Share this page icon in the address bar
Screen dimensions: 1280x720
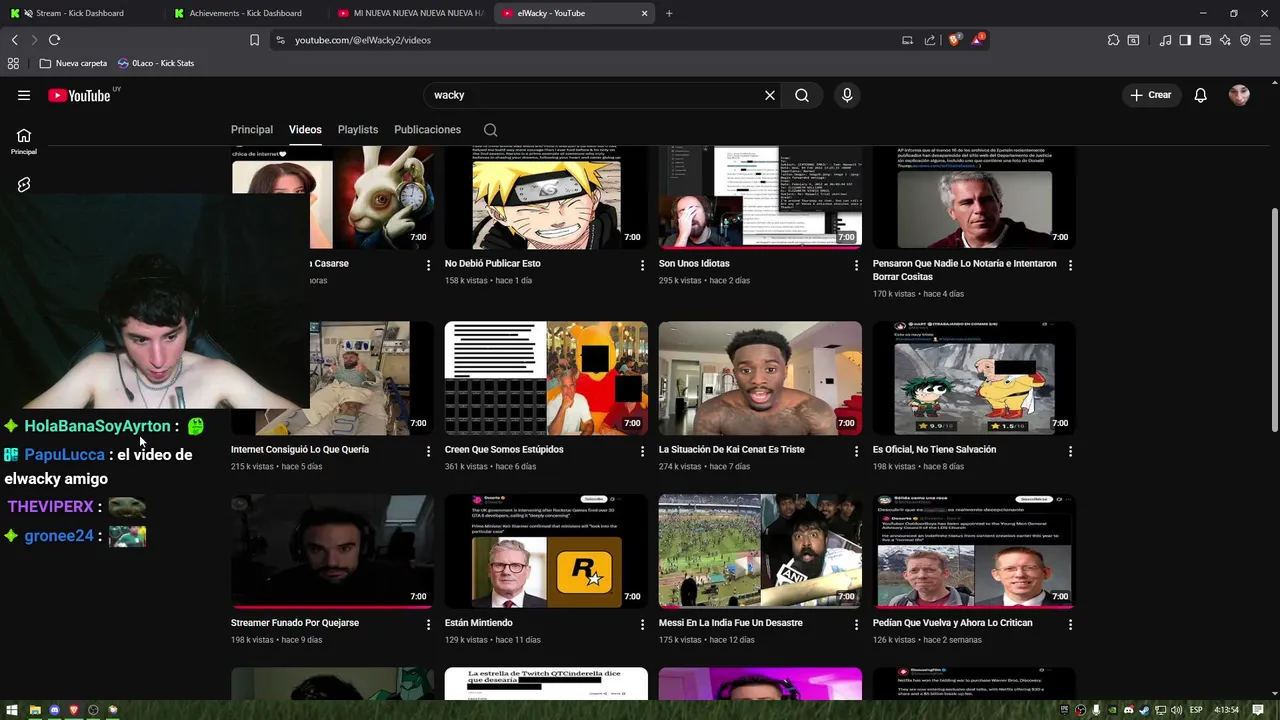(x=930, y=40)
